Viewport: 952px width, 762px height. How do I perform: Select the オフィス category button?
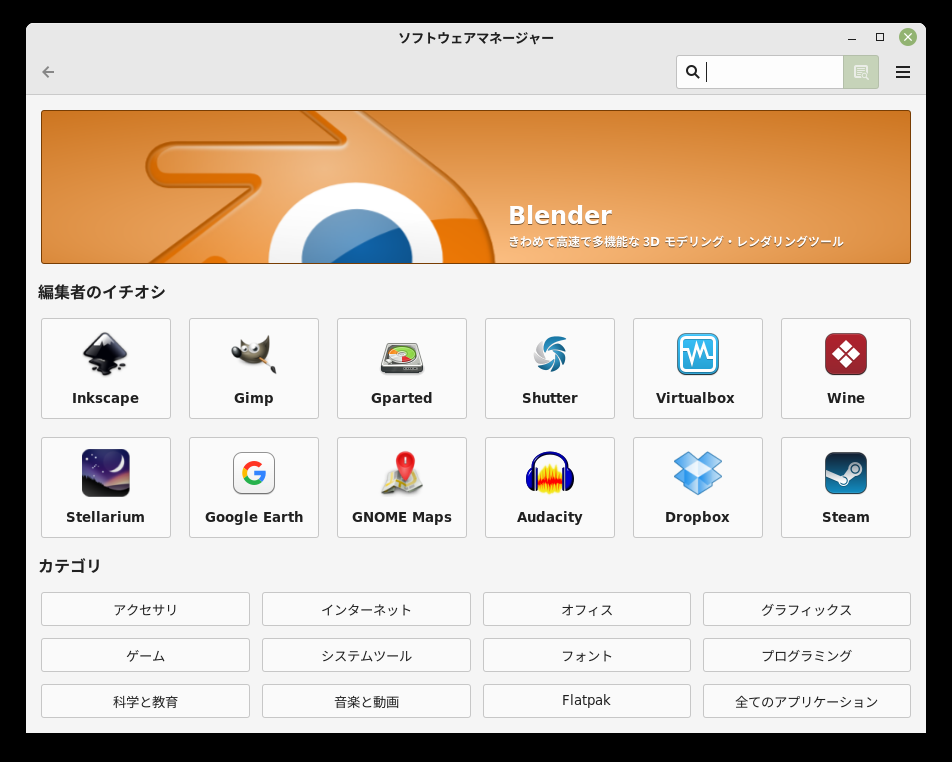point(586,609)
